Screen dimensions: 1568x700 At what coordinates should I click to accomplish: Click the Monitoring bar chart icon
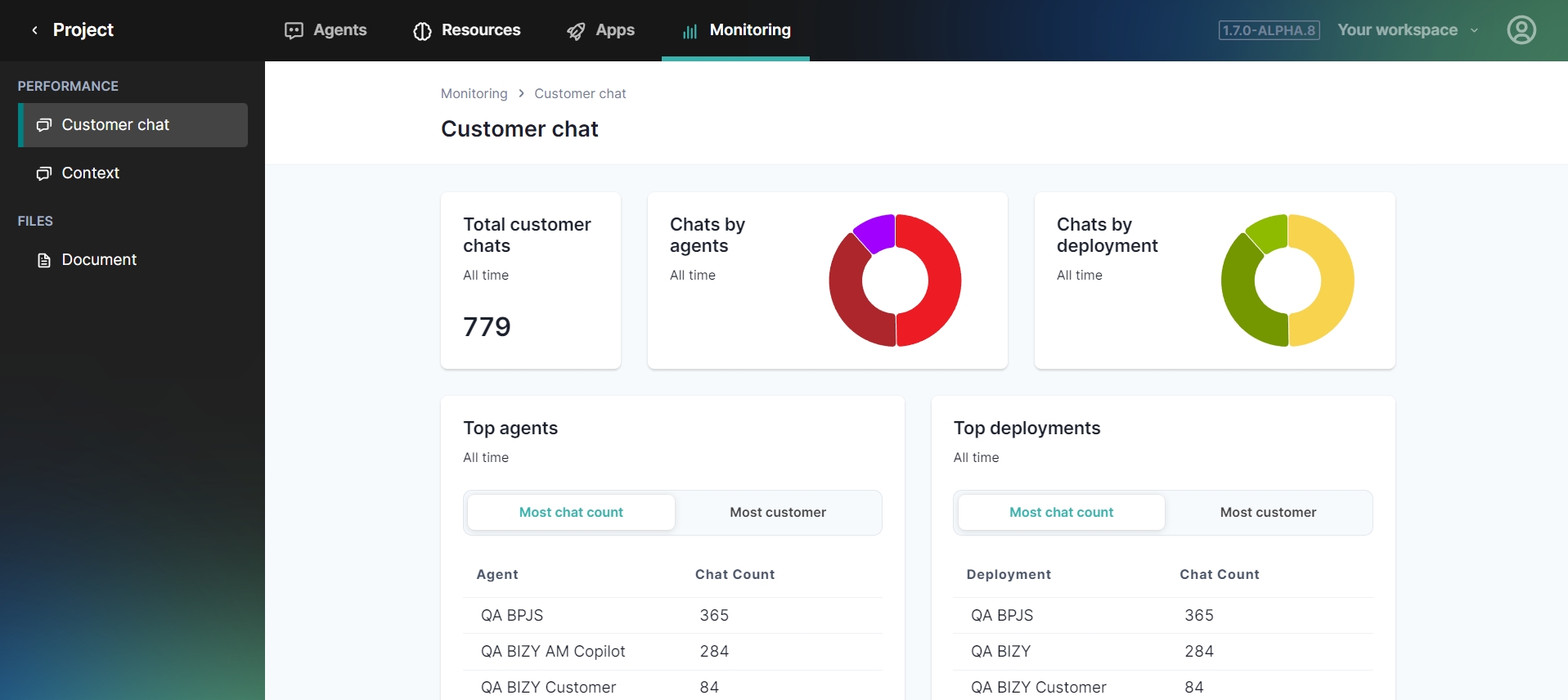[690, 31]
